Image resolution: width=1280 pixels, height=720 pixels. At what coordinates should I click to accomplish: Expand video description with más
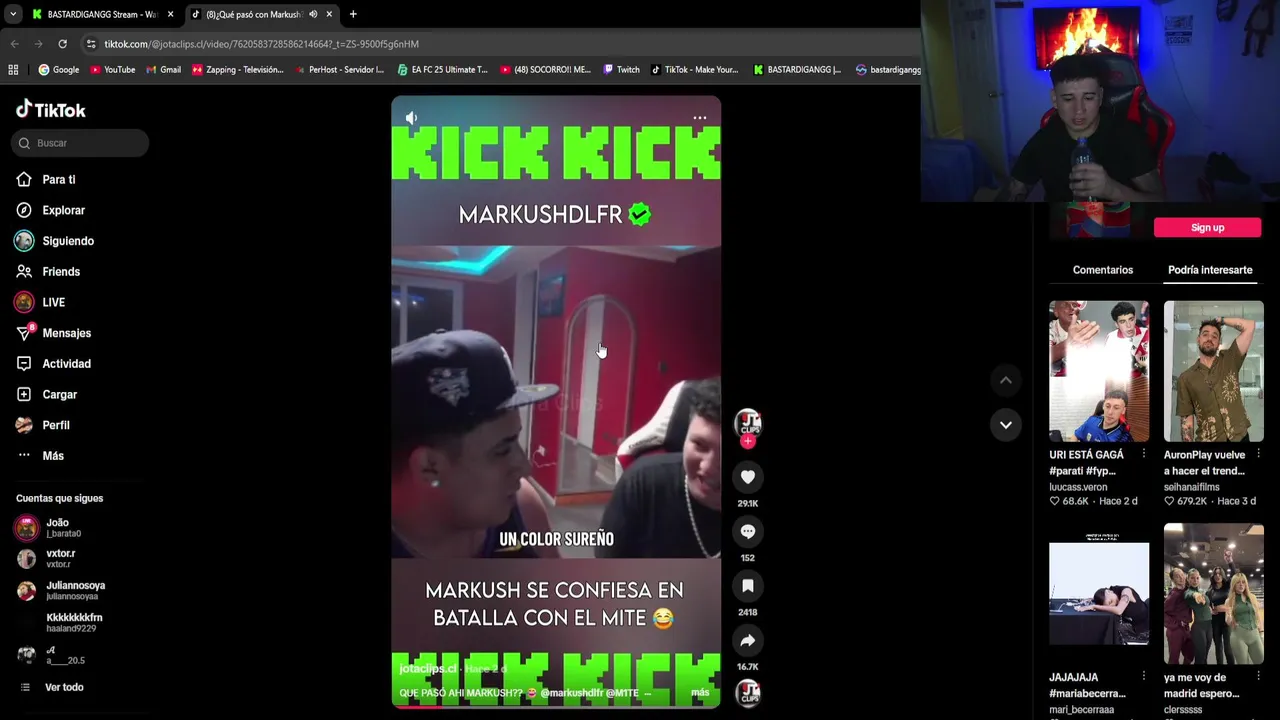click(700, 692)
